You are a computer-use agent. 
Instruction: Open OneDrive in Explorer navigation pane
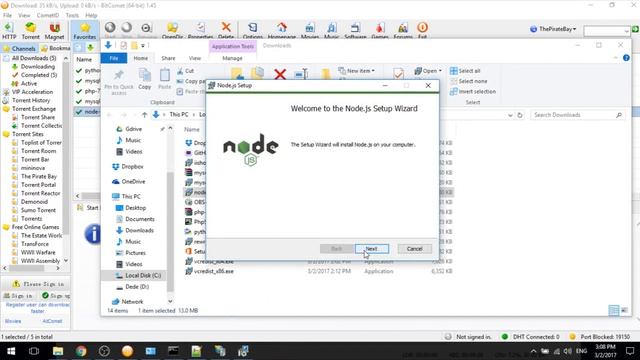click(x=128, y=181)
